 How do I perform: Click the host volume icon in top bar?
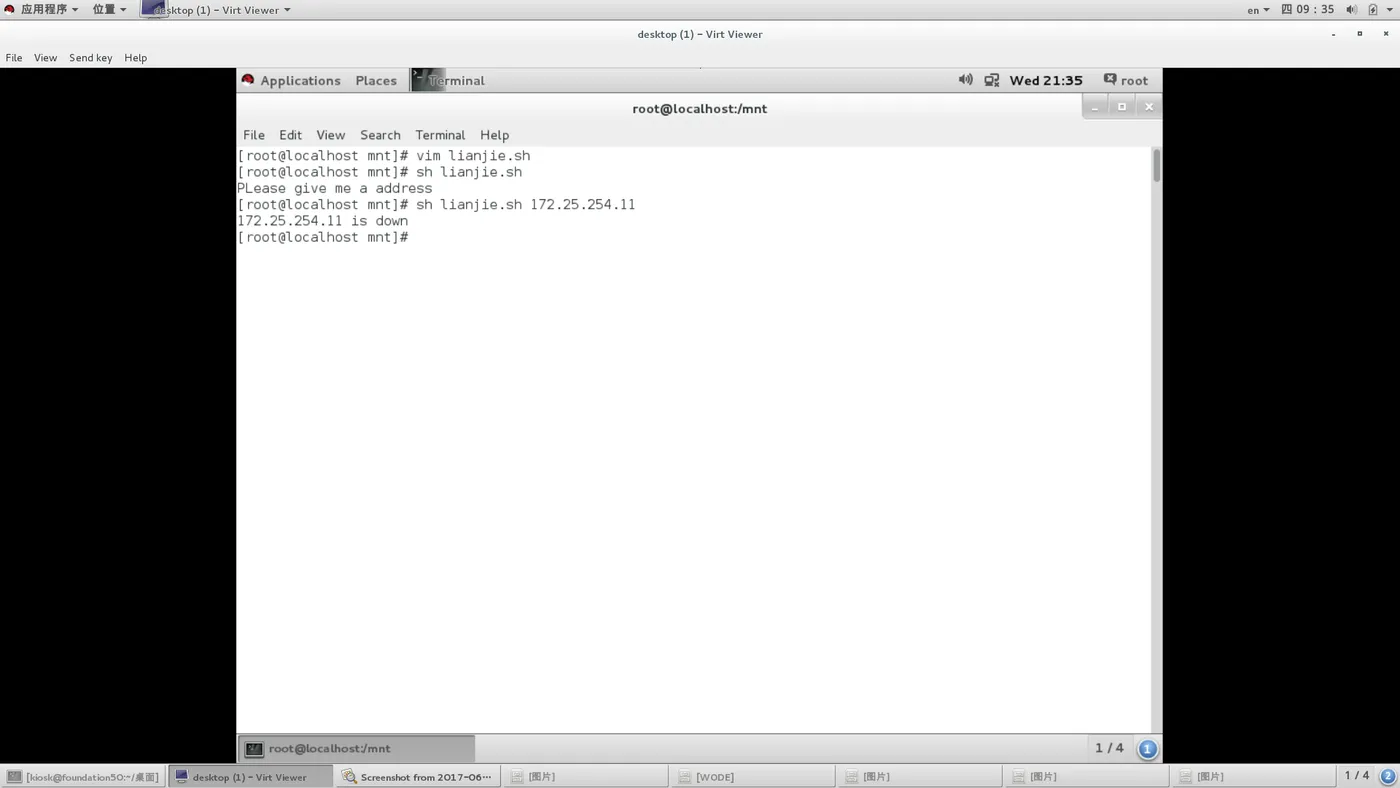pos(1351,9)
